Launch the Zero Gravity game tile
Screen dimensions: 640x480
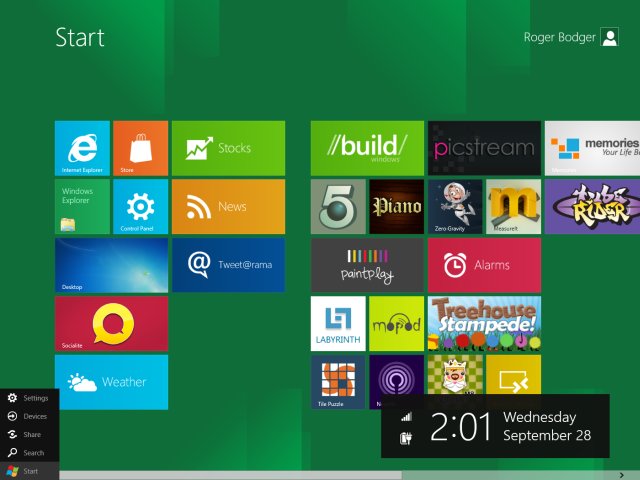pyautogui.click(x=455, y=207)
